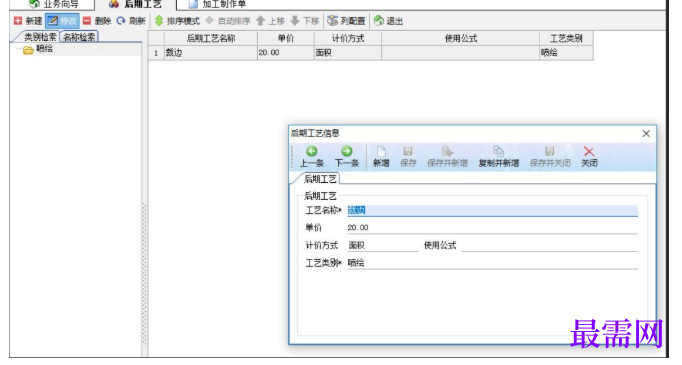This screenshot has width=682, height=365.
Task: Go to previous record with 上一条
Action: click(x=311, y=157)
